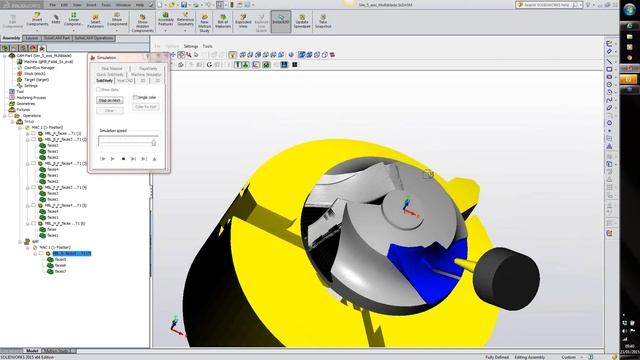Collapse MBL operation [6] node
640x360 pixels.
27,224
